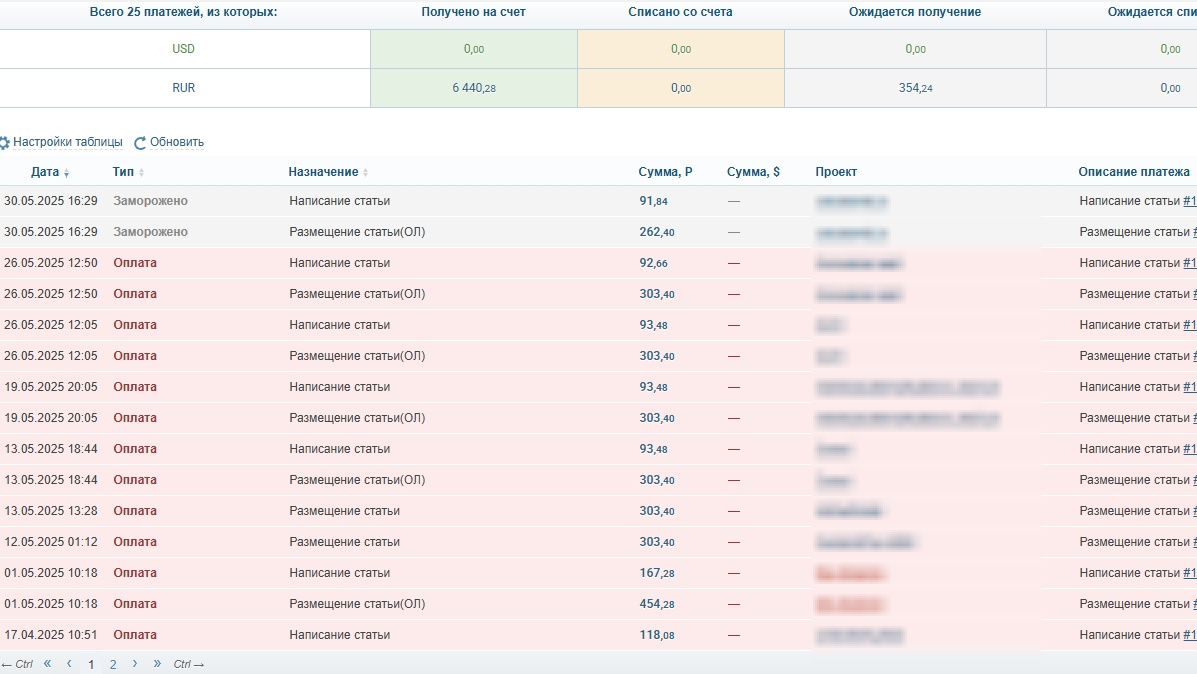Image resolution: width=1197 pixels, height=674 pixels.
Task: Open article link in first Заморожено row
Action: coord(1189,201)
